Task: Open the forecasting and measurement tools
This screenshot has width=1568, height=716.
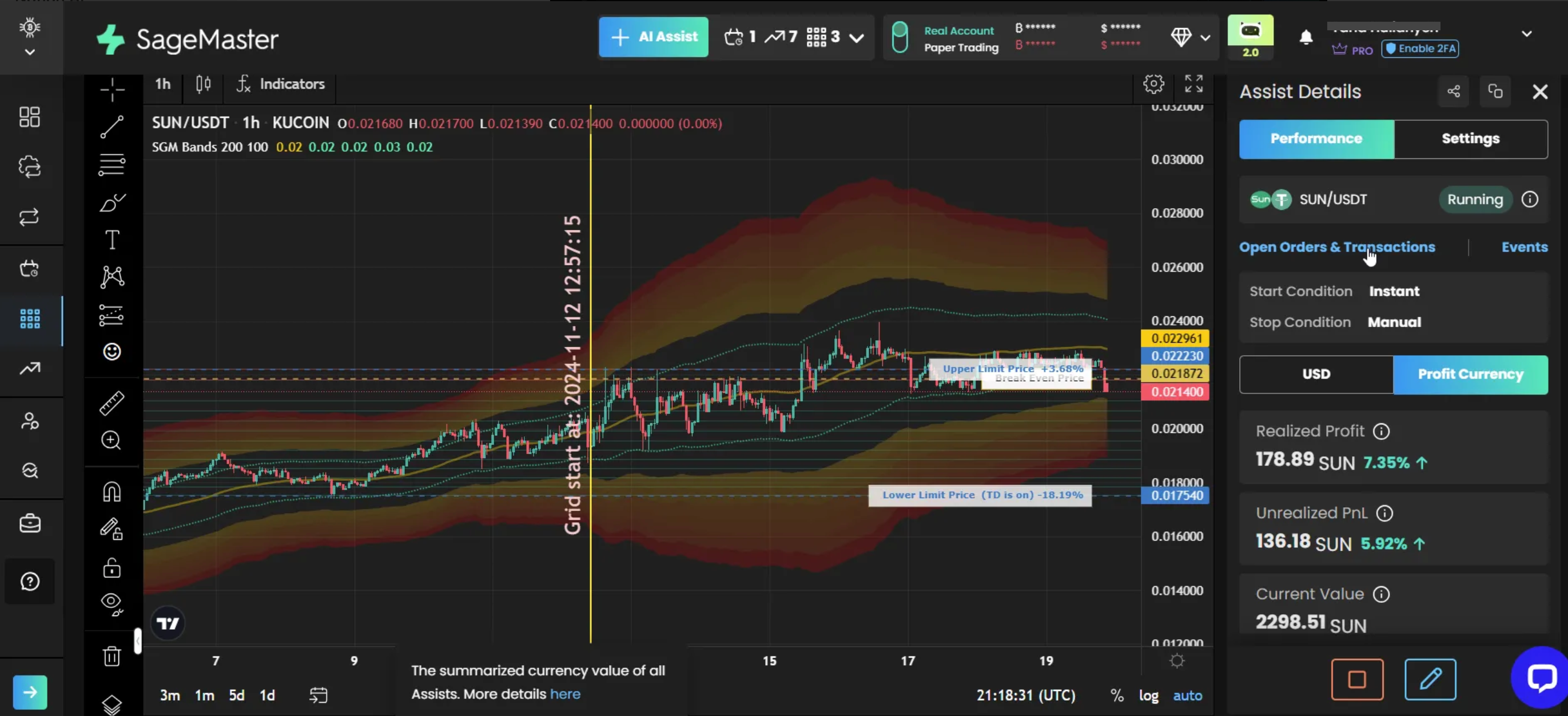Action: point(112,315)
